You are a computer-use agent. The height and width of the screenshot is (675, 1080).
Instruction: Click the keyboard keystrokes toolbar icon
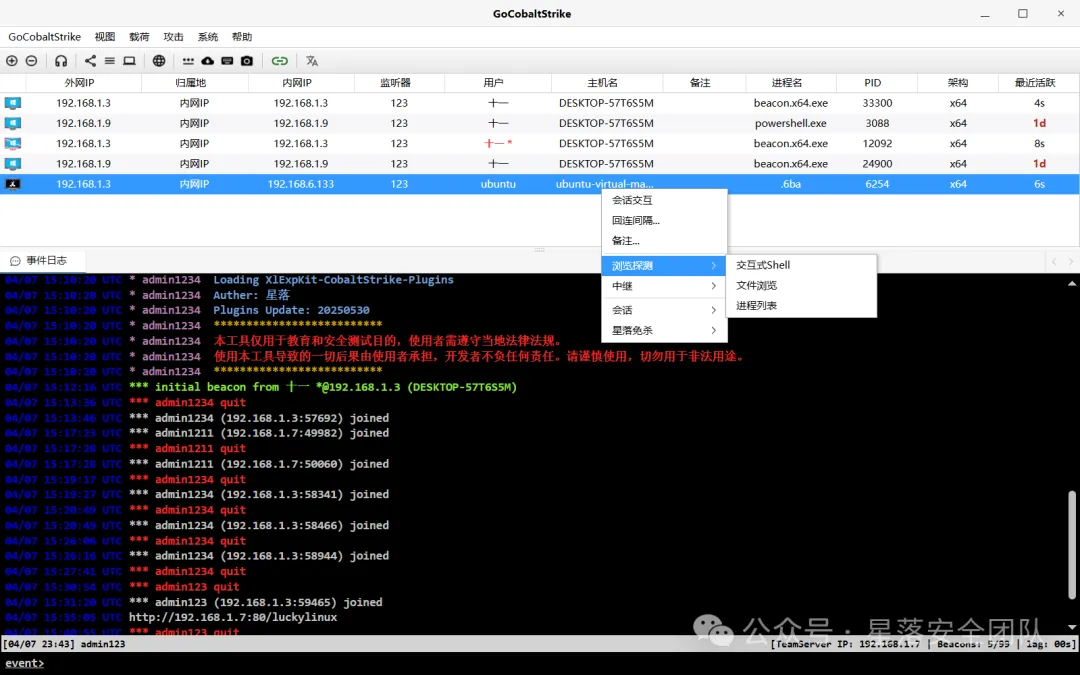click(227, 61)
